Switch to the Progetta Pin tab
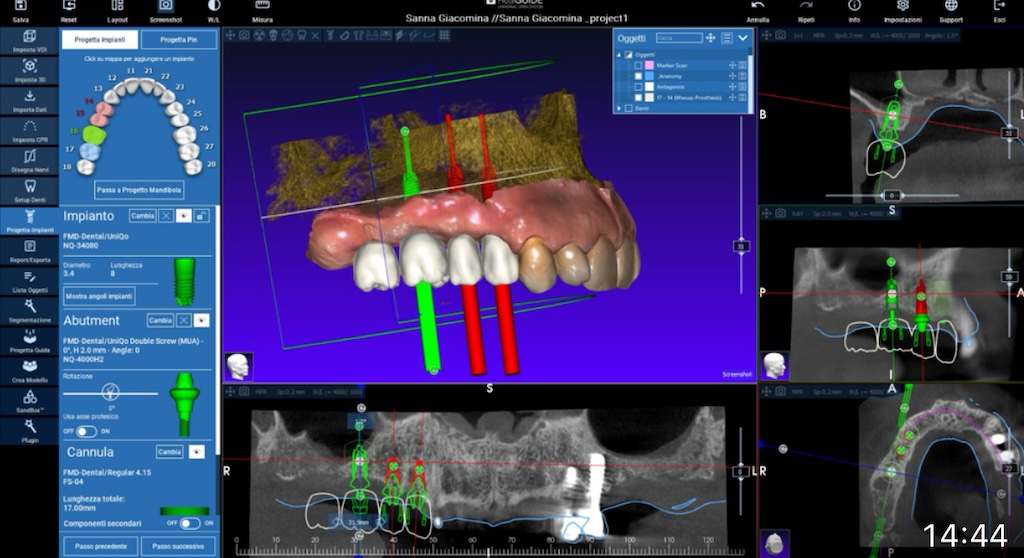 pyautogui.click(x=178, y=40)
